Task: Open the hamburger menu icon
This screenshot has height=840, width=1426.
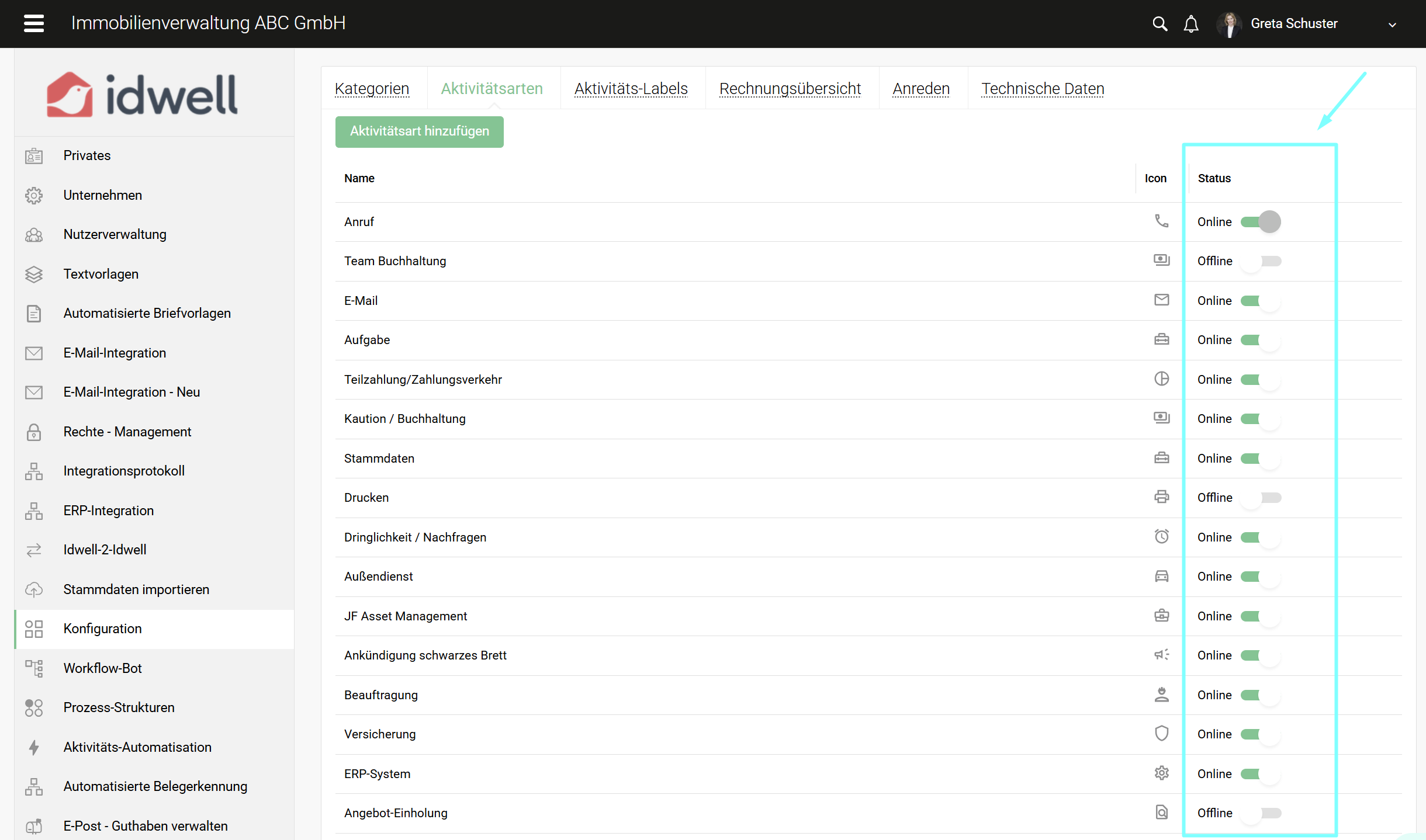Action: point(34,23)
